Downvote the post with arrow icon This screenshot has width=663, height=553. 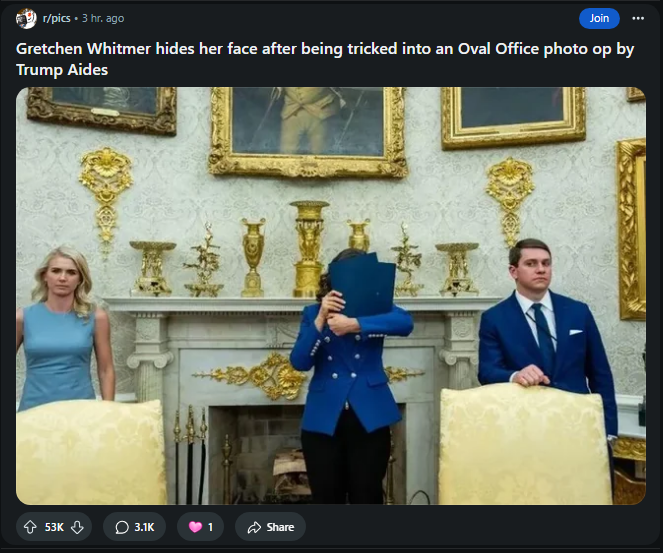(x=77, y=527)
